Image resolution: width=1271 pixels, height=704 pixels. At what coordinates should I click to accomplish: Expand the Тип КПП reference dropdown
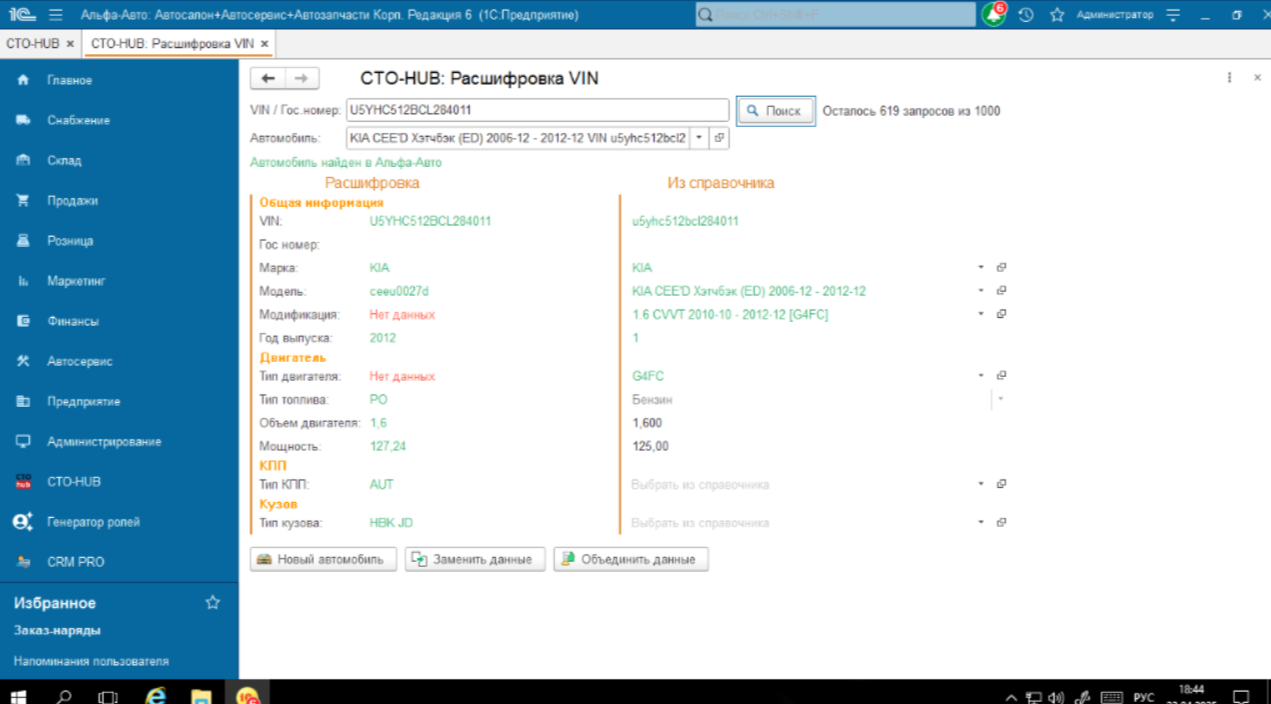click(x=981, y=484)
